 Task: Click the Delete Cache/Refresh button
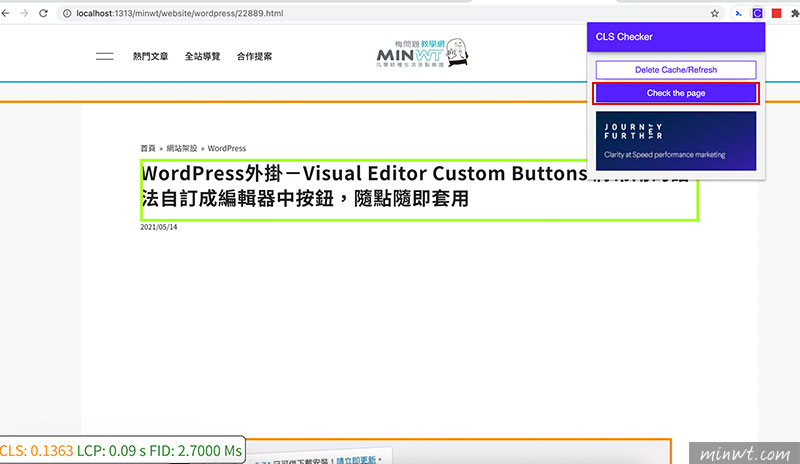point(676,70)
